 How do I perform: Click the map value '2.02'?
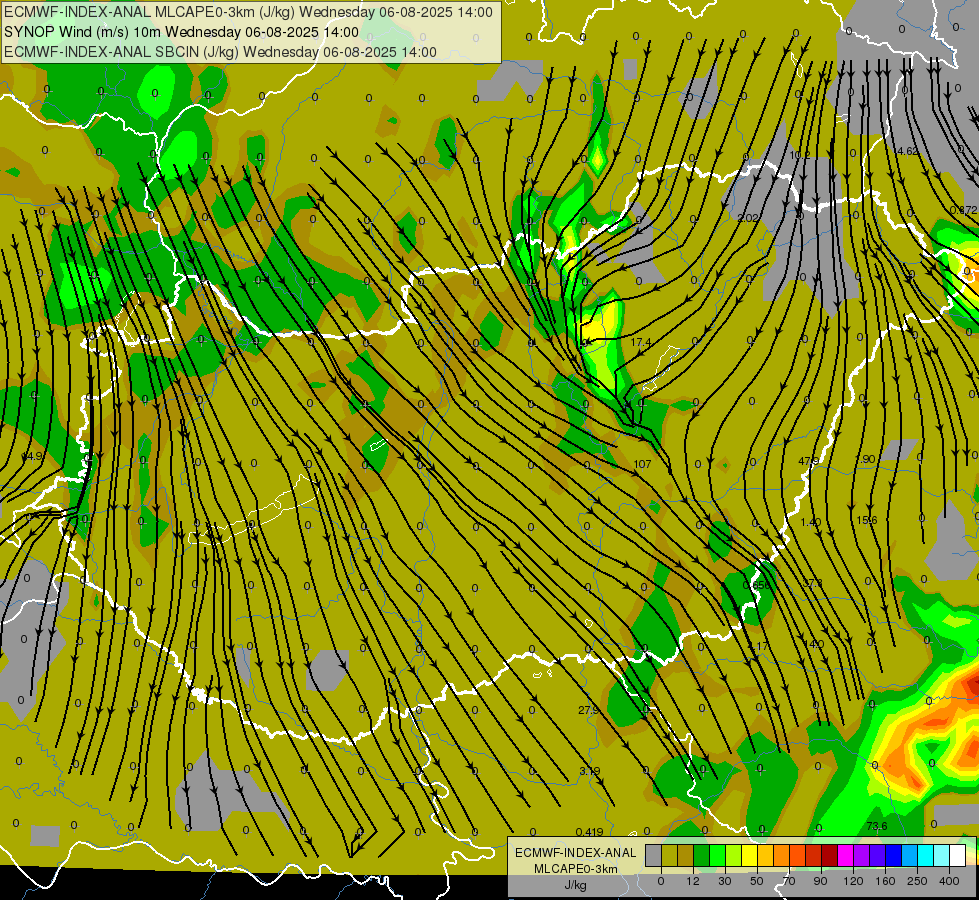pos(747,218)
